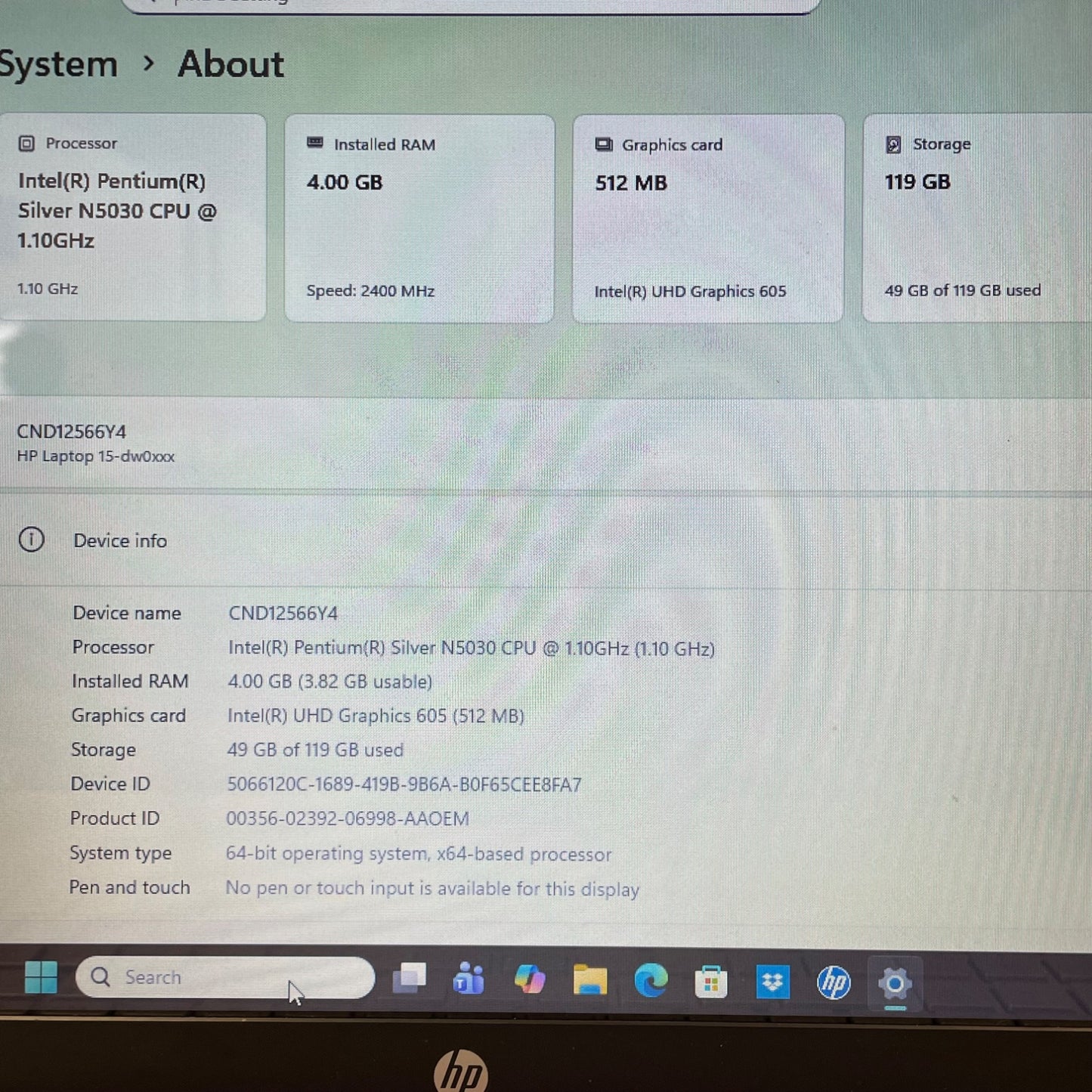Viewport: 1092px width, 1092px height.
Task: Click the Device name label in Device info
Action: point(127,613)
